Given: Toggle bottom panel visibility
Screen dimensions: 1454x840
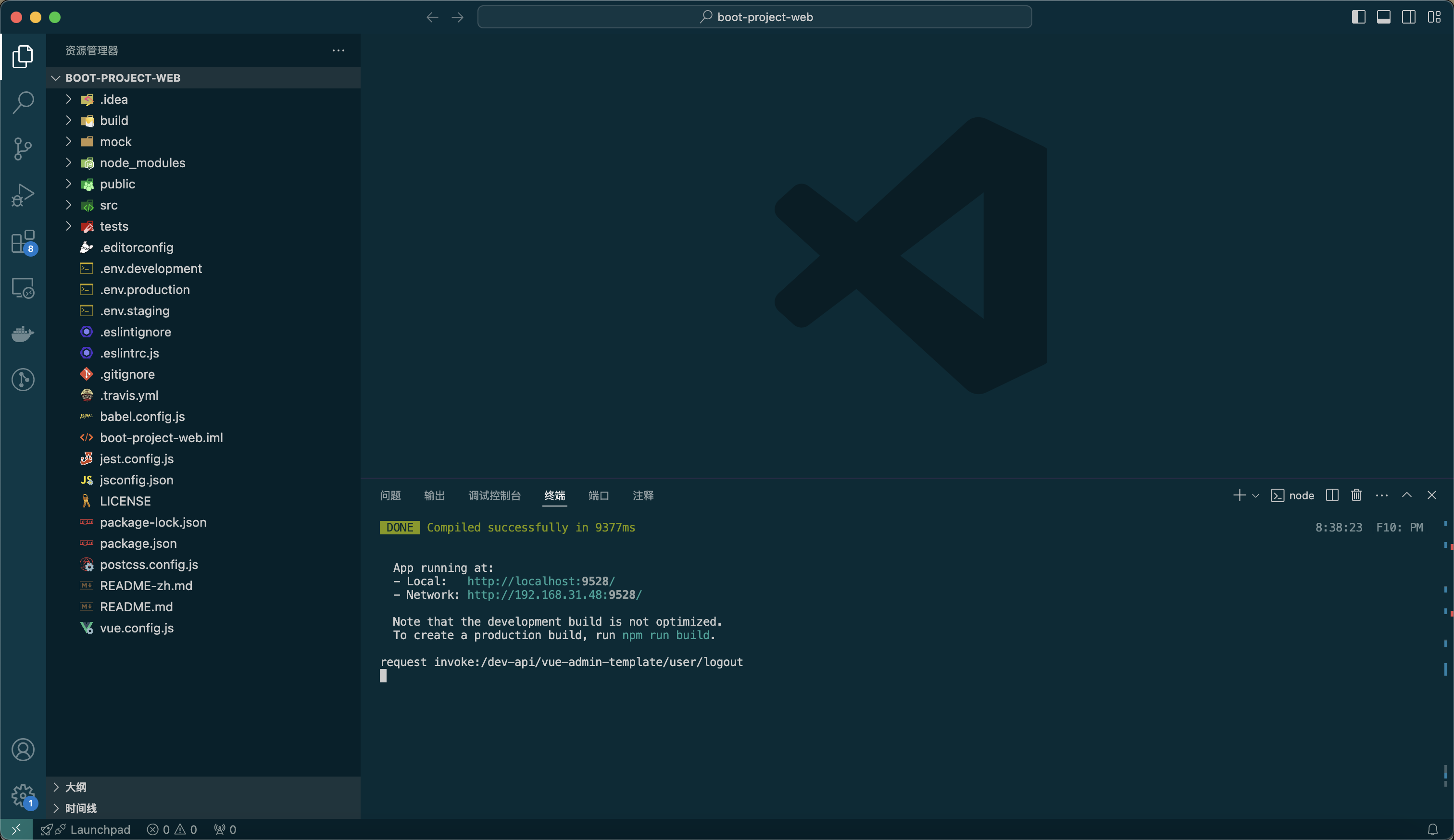Looking at the screenshot, I should [1383, 17].
